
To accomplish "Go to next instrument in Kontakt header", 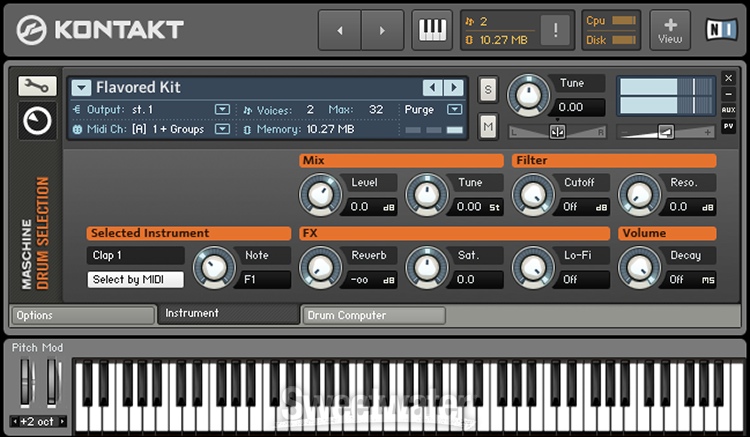I will point(382,31).
